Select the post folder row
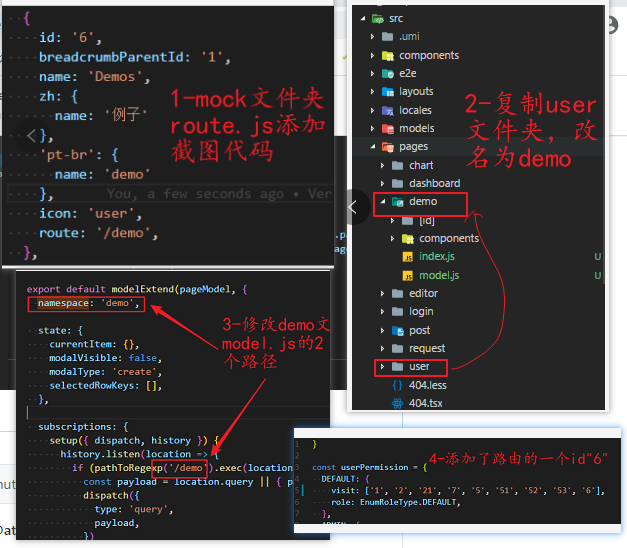 pos(478,330)
